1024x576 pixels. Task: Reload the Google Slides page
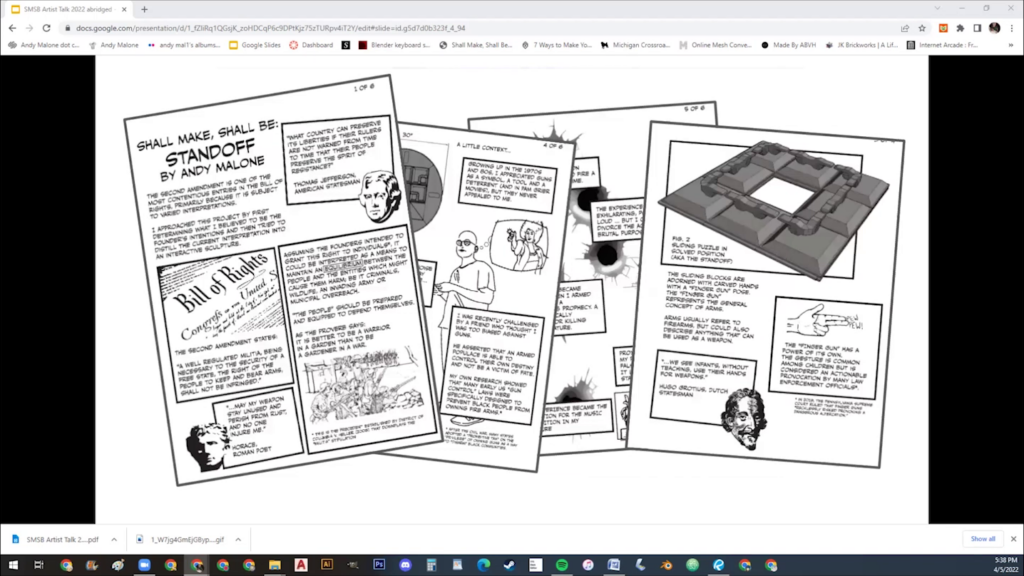click(x=46, y=28)
